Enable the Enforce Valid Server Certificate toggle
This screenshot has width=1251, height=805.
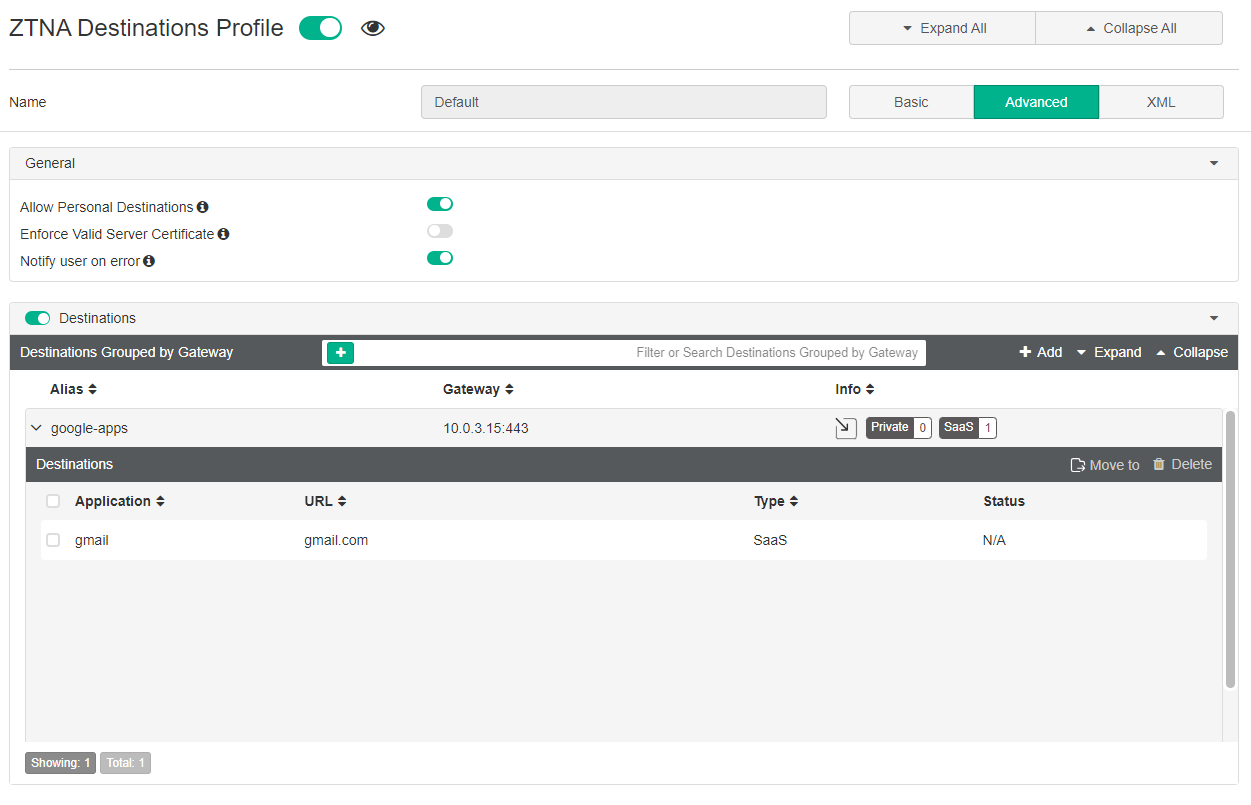click(438, 230)
